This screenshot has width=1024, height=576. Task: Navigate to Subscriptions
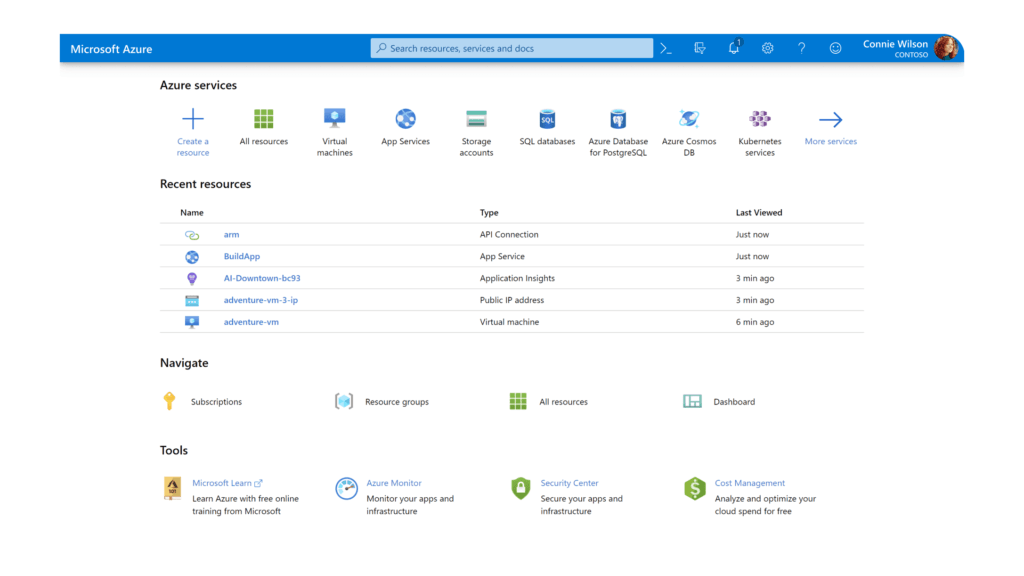tap(216, 402)
